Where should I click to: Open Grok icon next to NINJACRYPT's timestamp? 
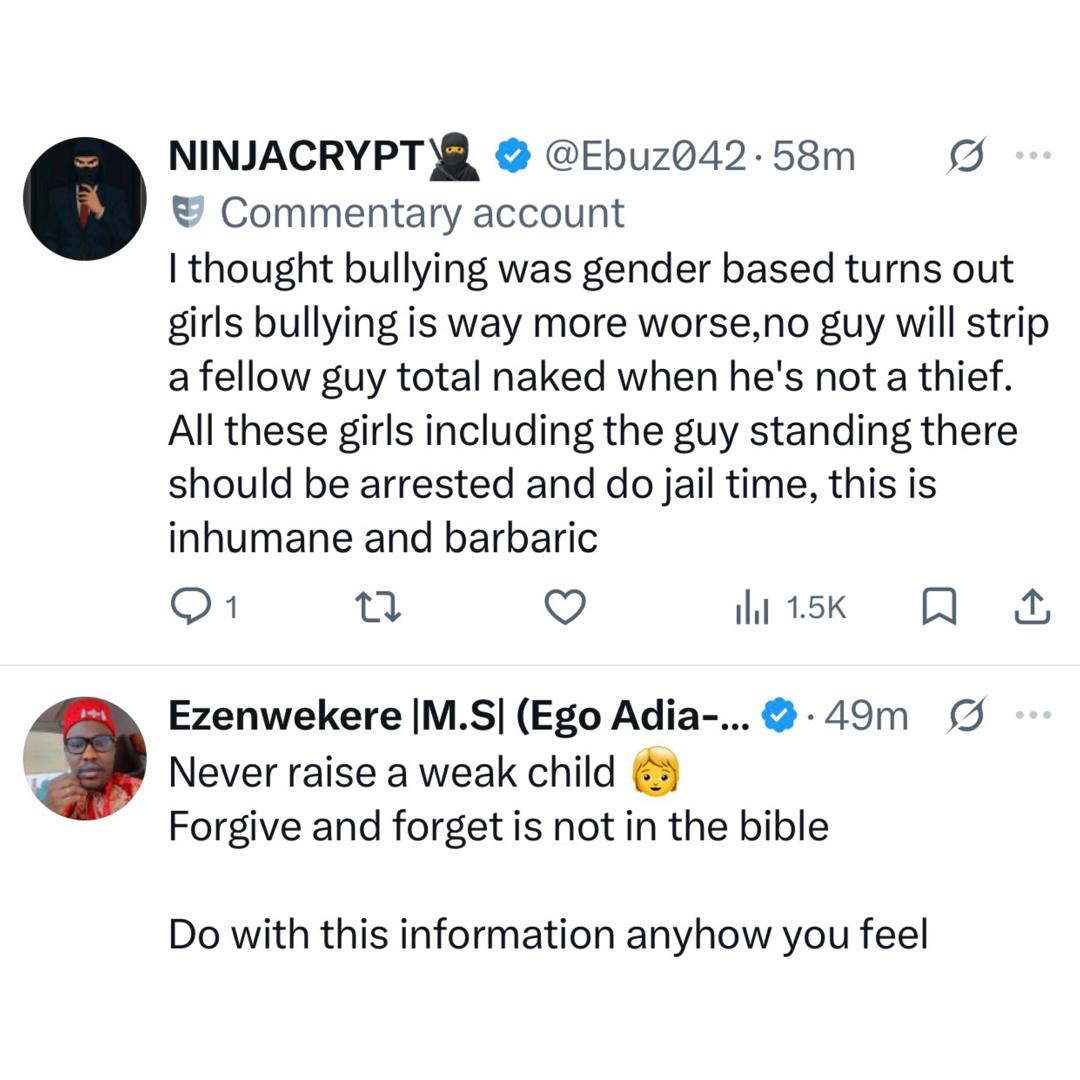[965, 155]
